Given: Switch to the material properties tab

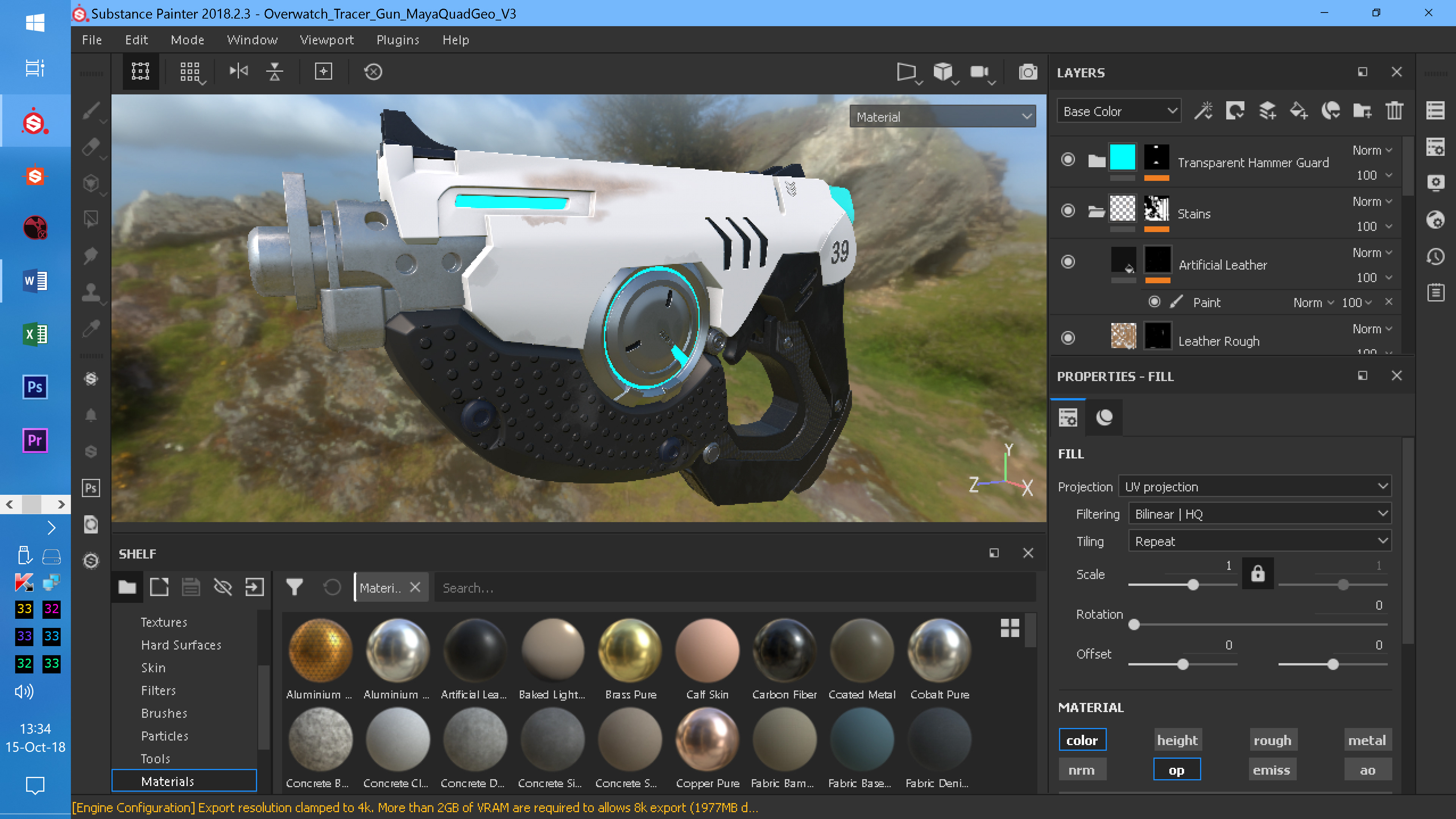Looking at the screenshot, I should tap(1104, 417).
